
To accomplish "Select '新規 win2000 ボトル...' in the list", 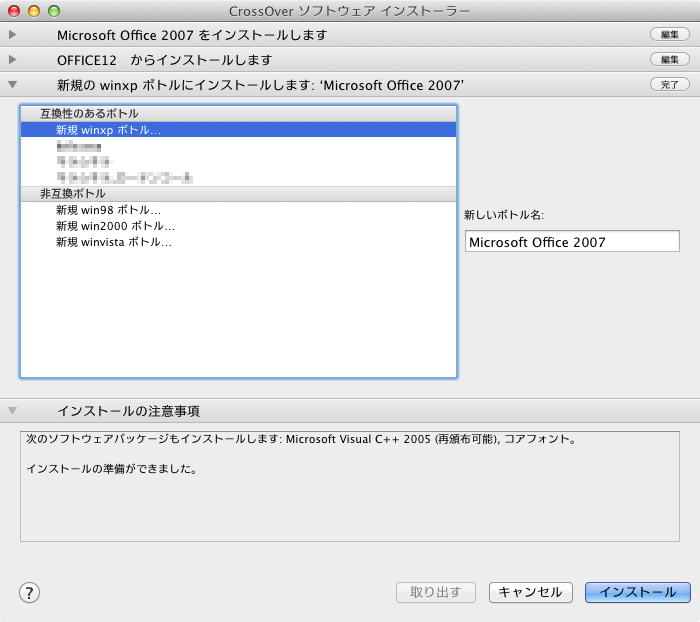I will pyautogui.click(x=238, y=226).
